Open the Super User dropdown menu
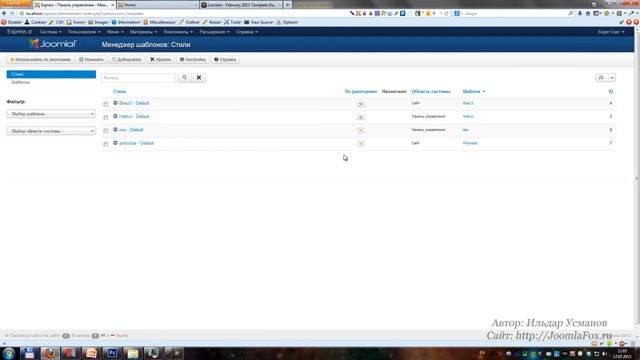The width and height of the screenshot is (640, 360). [x=611, y=32]
